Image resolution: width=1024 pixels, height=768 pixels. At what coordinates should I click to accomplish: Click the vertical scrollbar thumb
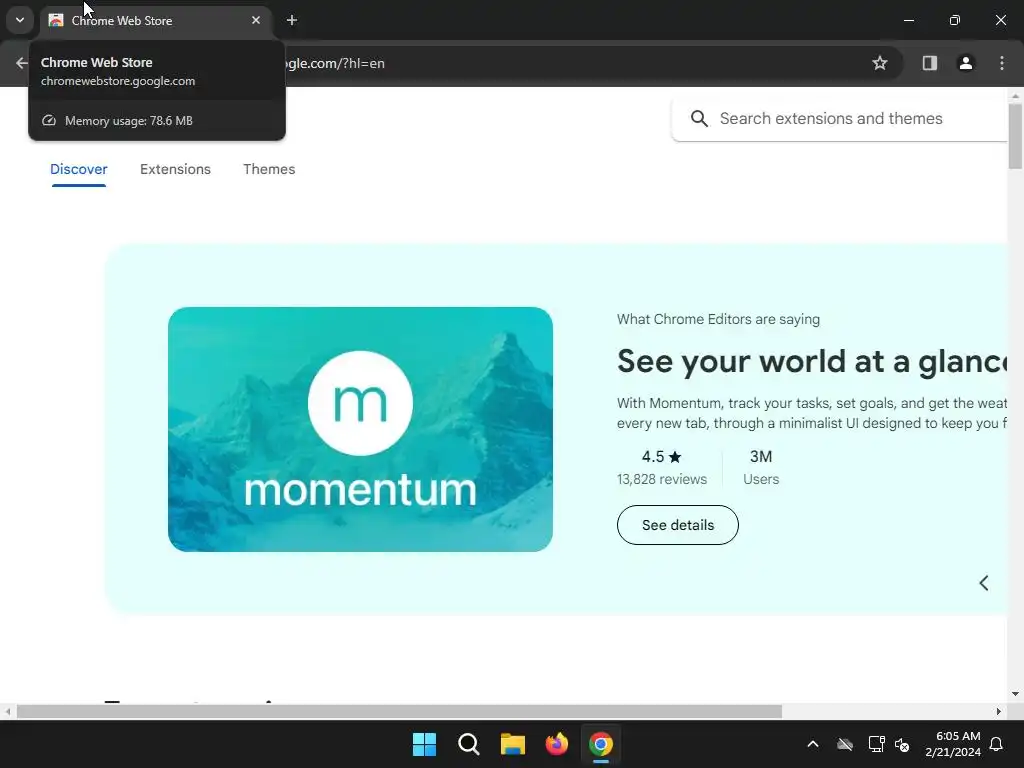(1015, 136)
